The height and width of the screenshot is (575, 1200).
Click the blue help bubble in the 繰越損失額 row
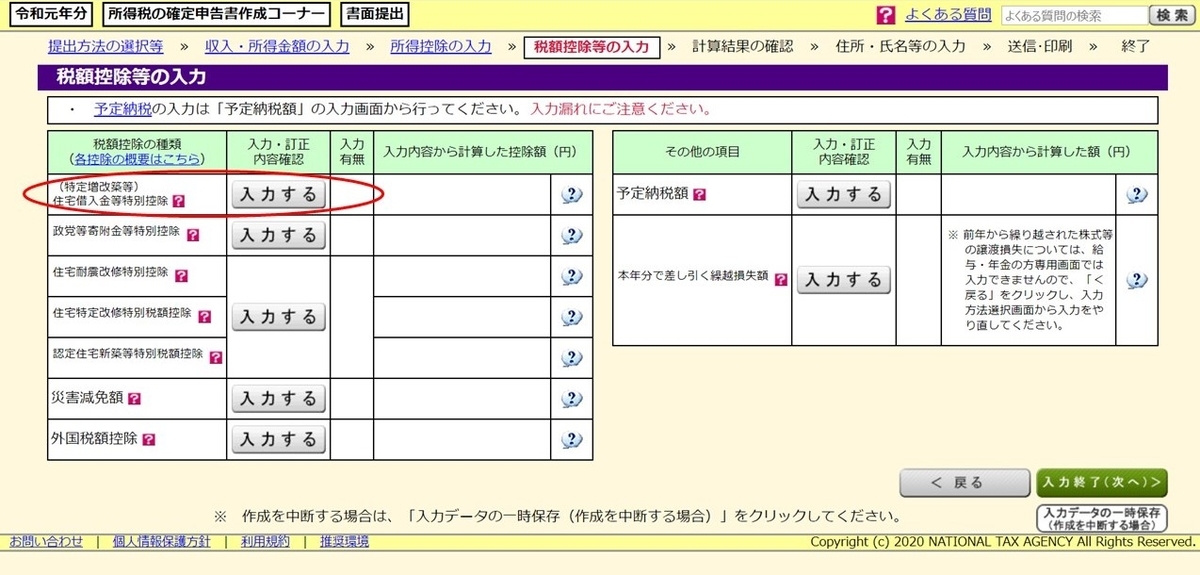point(1137,280)
